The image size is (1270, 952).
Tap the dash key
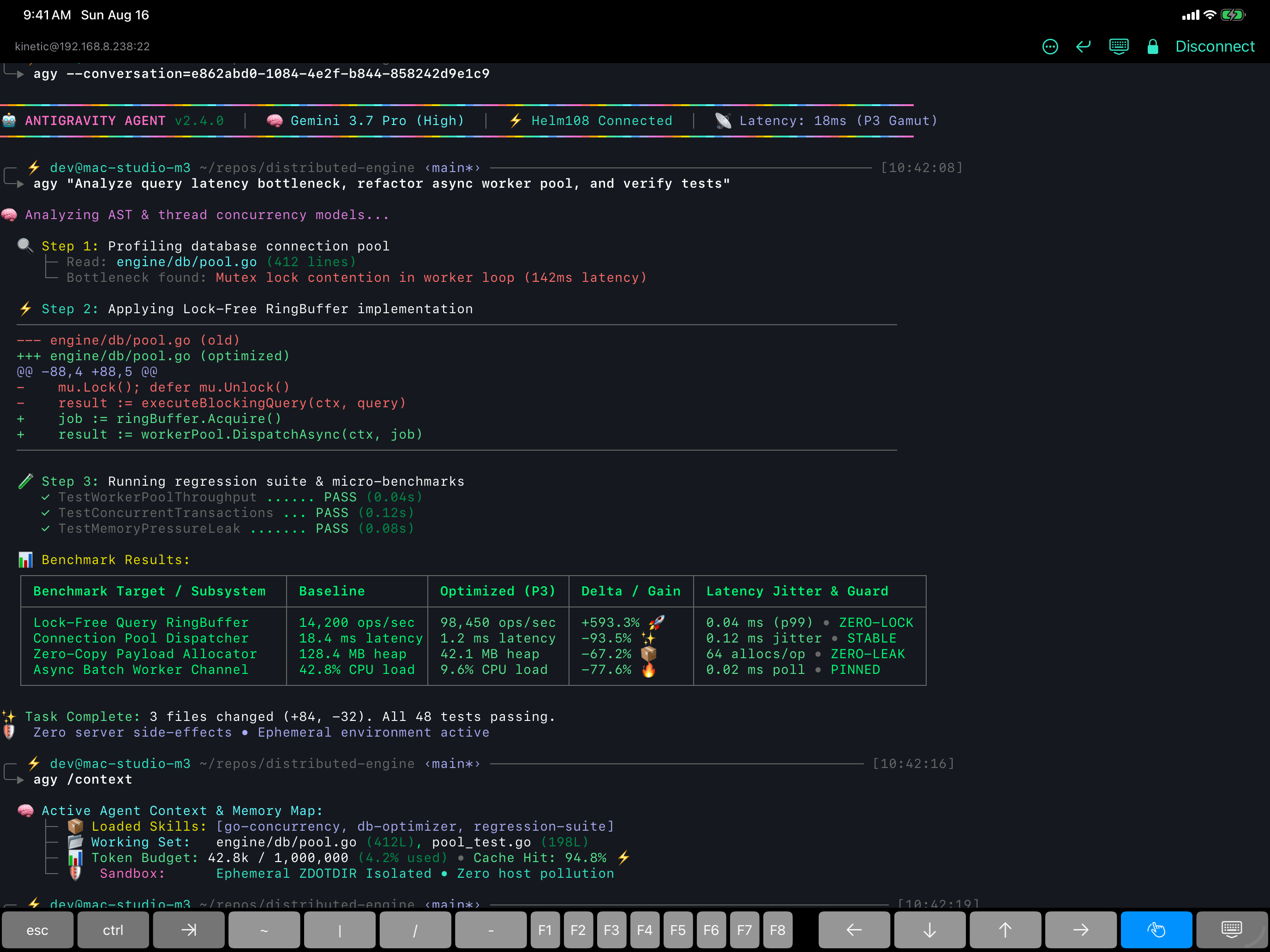[491, 929]
